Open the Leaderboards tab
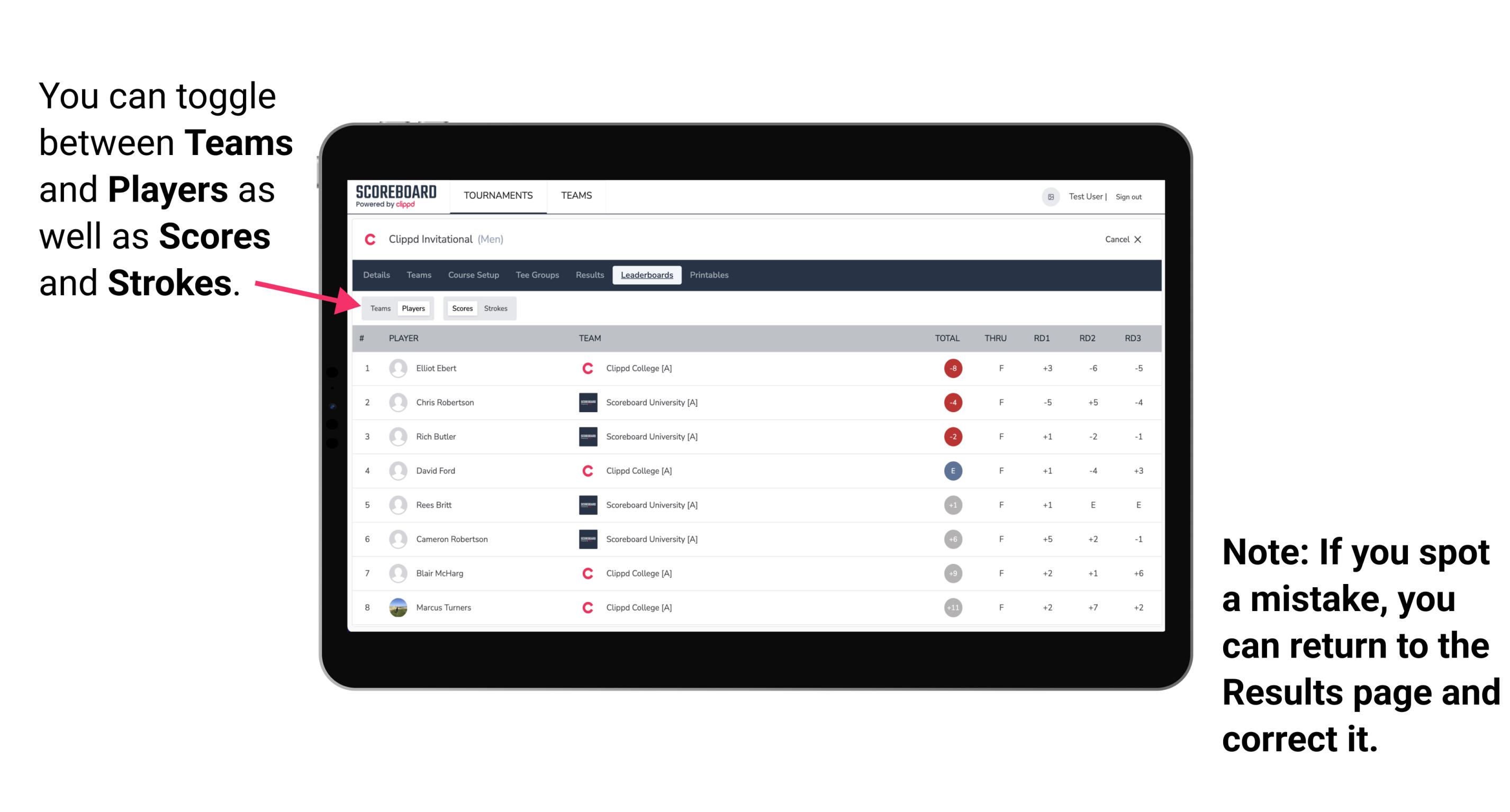The image size is (1510, 812). (646, 275)
